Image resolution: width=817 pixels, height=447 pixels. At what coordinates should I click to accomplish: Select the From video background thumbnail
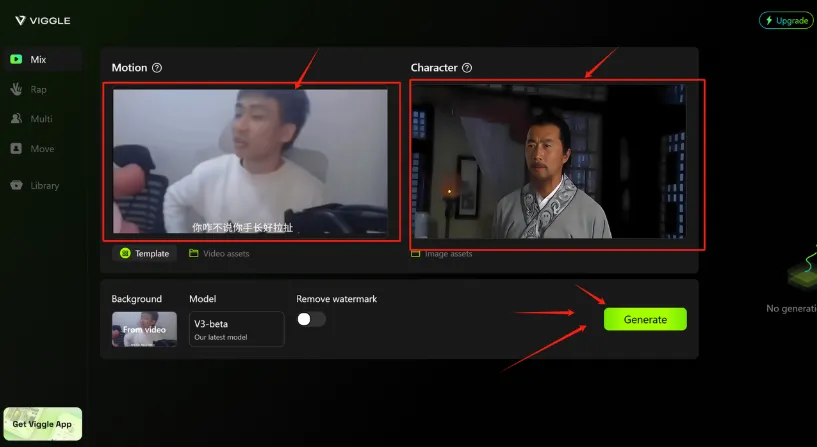pos(144,329)
